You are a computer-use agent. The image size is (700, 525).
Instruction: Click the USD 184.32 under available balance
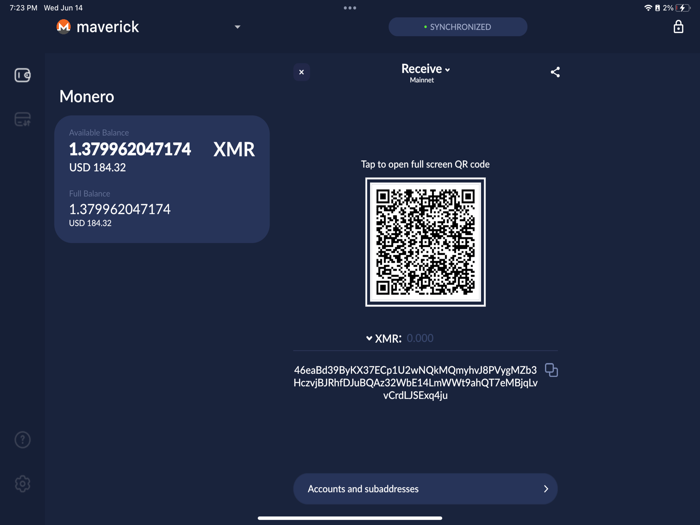coord(97,167)
